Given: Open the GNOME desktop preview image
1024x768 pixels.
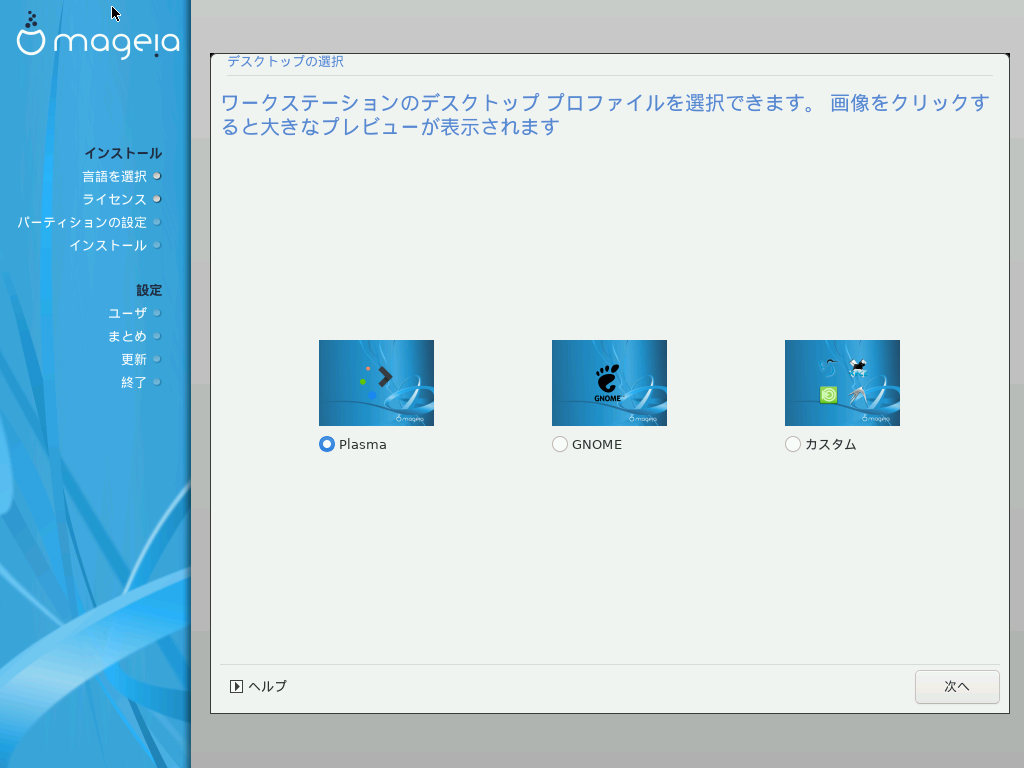Looking at the screenshot, I should click(x=609, y=383).
